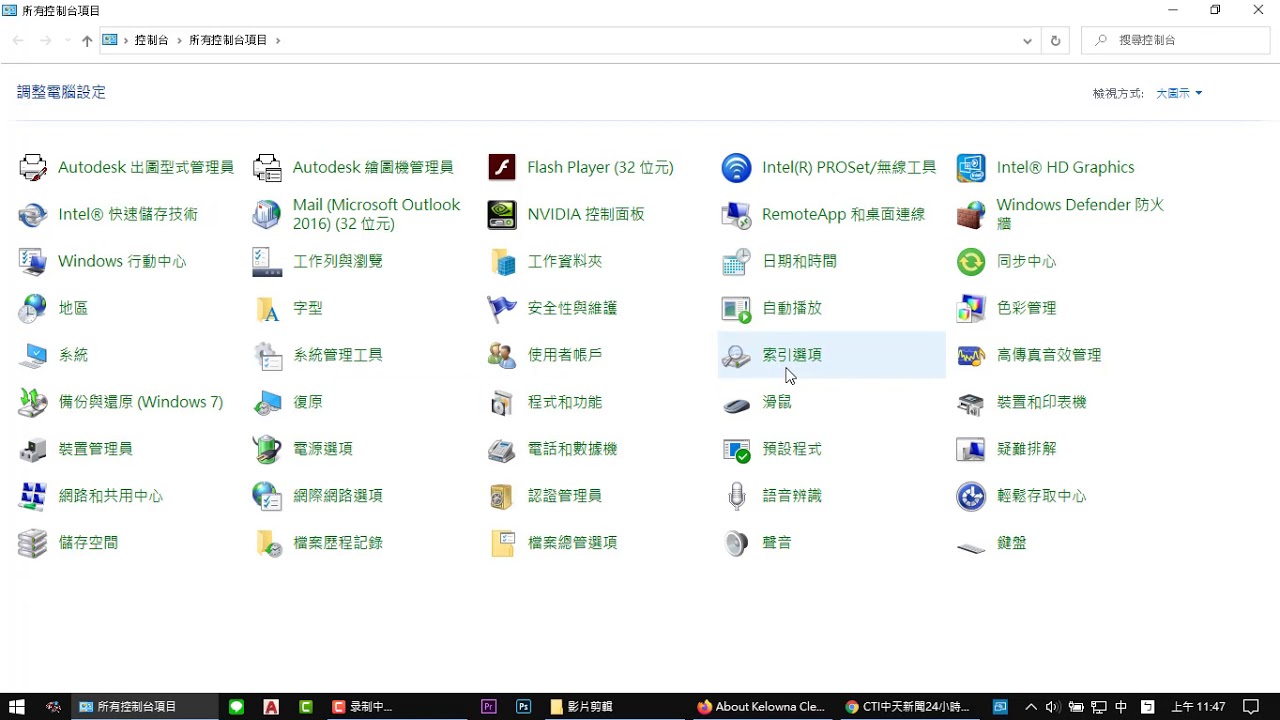Open the recent locations arrow next to Forward
Screen dimensions: 1280x720
(x=67, y=41)
